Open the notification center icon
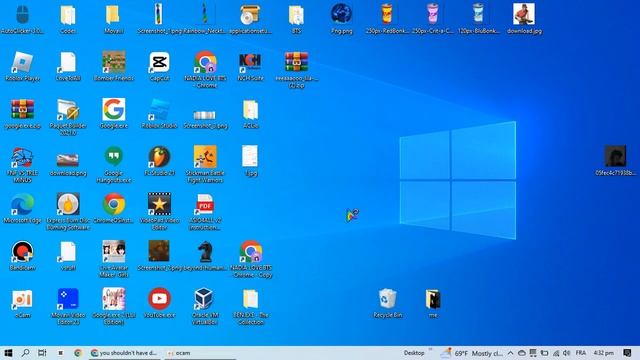The width and height of the screenshot is (640, 360). click(x=627, y=353)
